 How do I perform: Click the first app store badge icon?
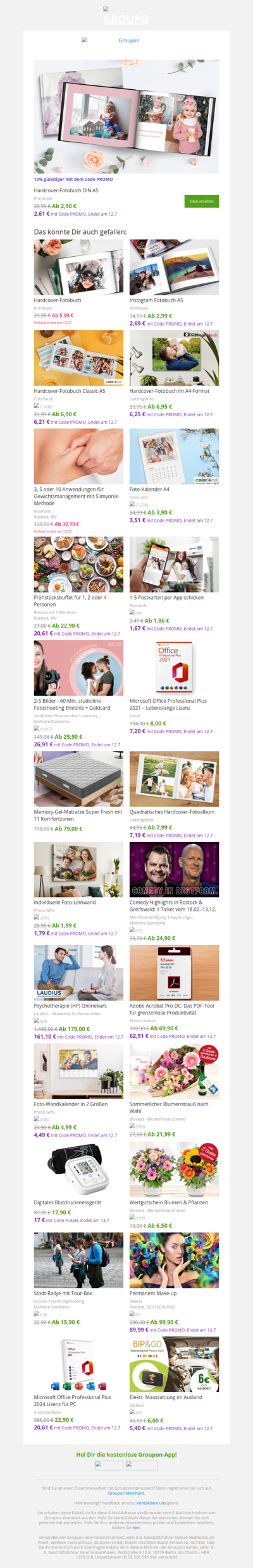point(109,1466)
